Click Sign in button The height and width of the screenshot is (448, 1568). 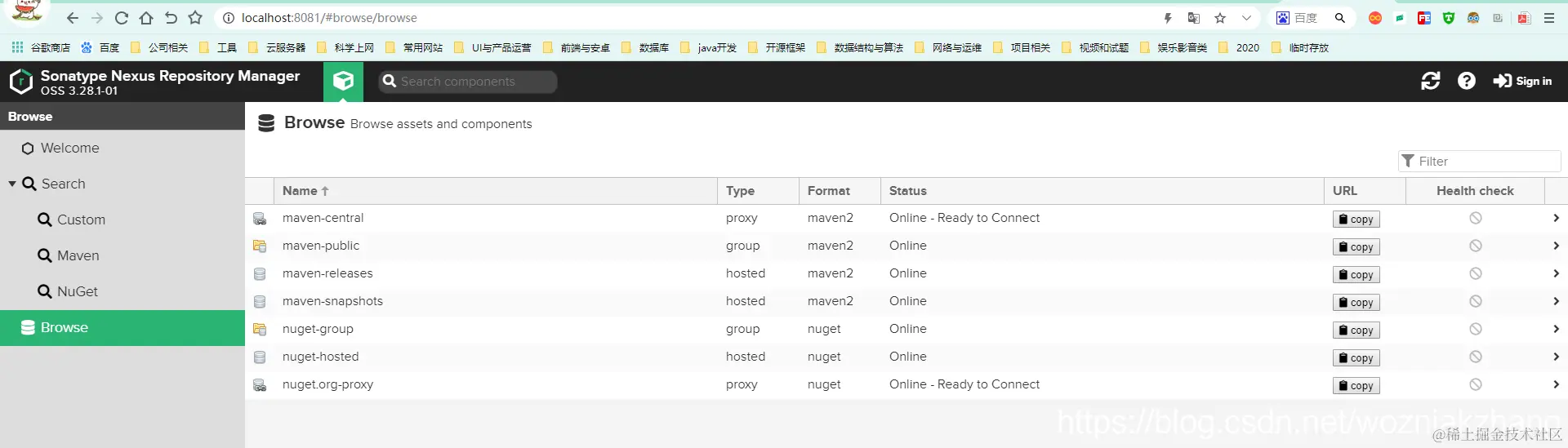[x=1523, y=81]
